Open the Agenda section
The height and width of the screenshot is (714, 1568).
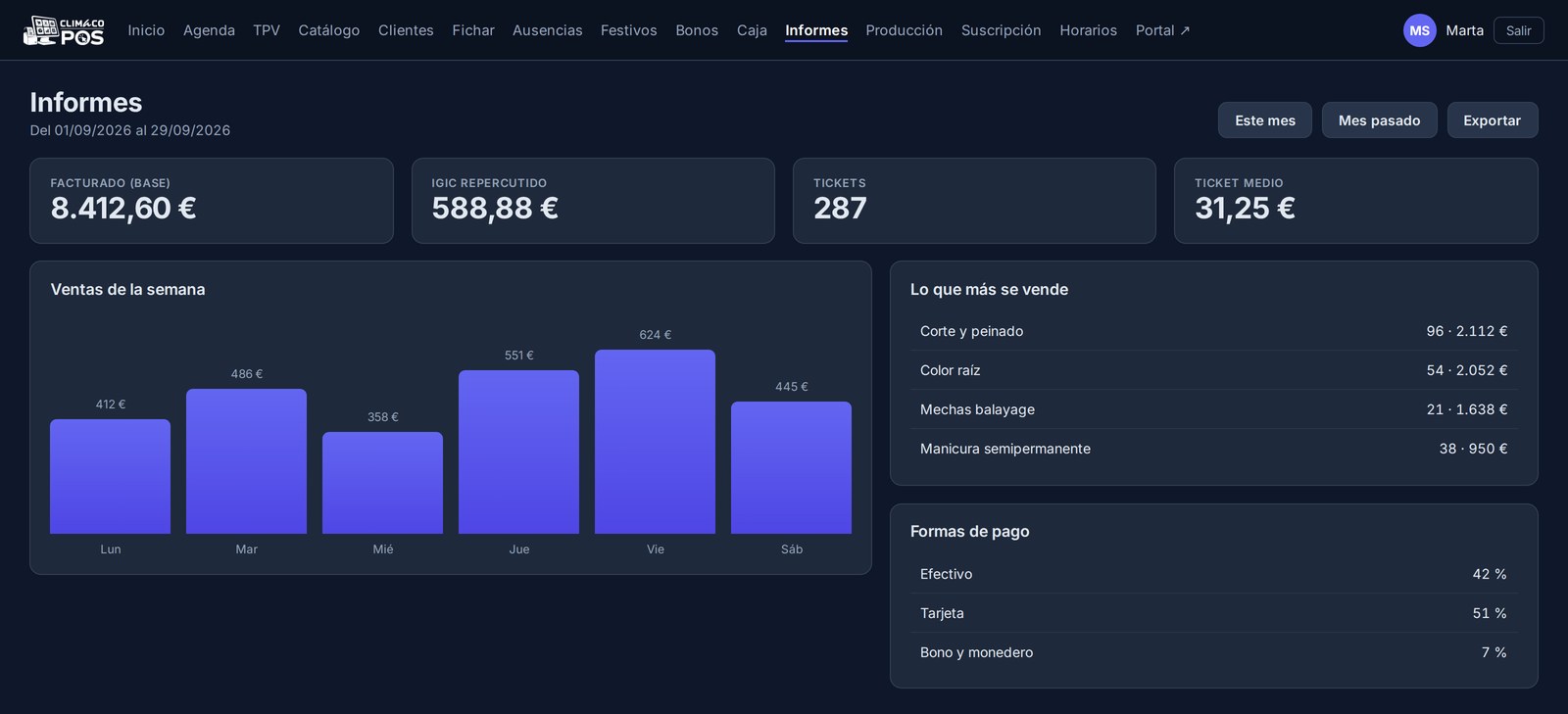209,30
